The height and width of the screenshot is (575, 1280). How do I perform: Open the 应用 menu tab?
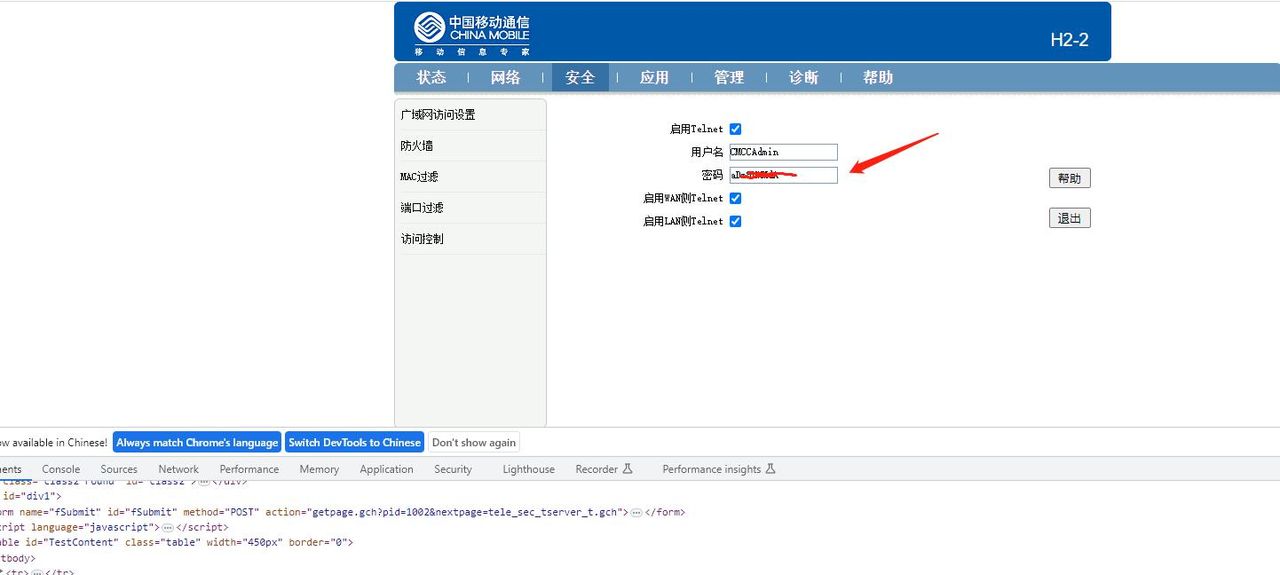654,78
